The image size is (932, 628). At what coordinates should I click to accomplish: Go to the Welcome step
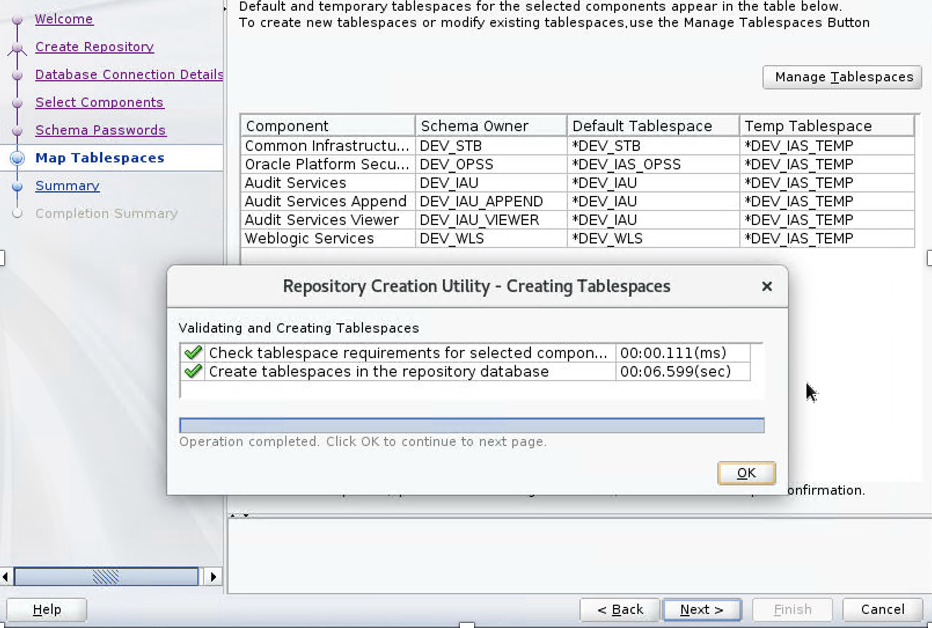(x=64, y=19)
